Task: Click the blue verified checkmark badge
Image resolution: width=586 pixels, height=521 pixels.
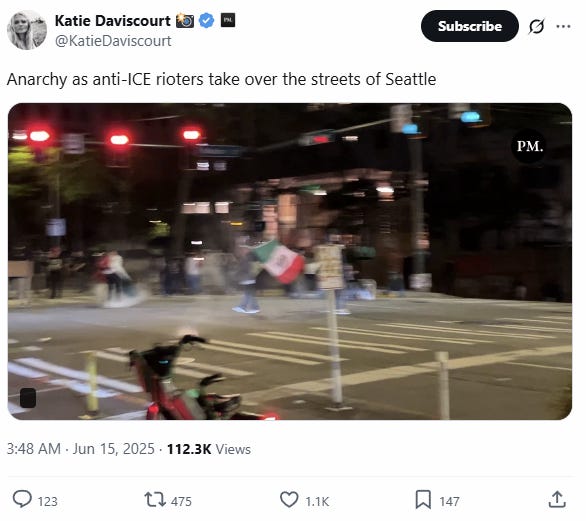Action: (x=207, y=20)
